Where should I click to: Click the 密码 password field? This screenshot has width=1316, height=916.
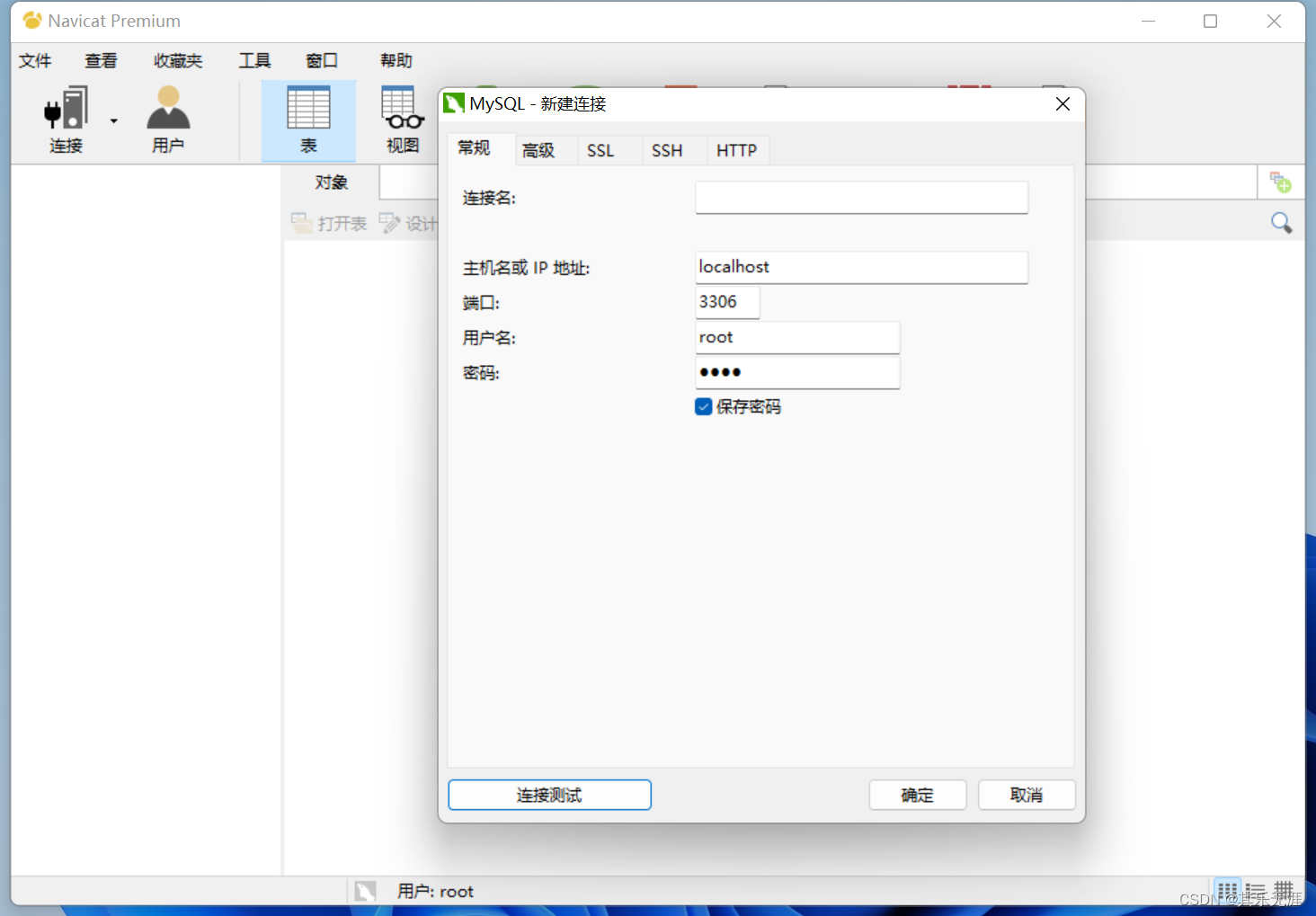pos(797,372)
